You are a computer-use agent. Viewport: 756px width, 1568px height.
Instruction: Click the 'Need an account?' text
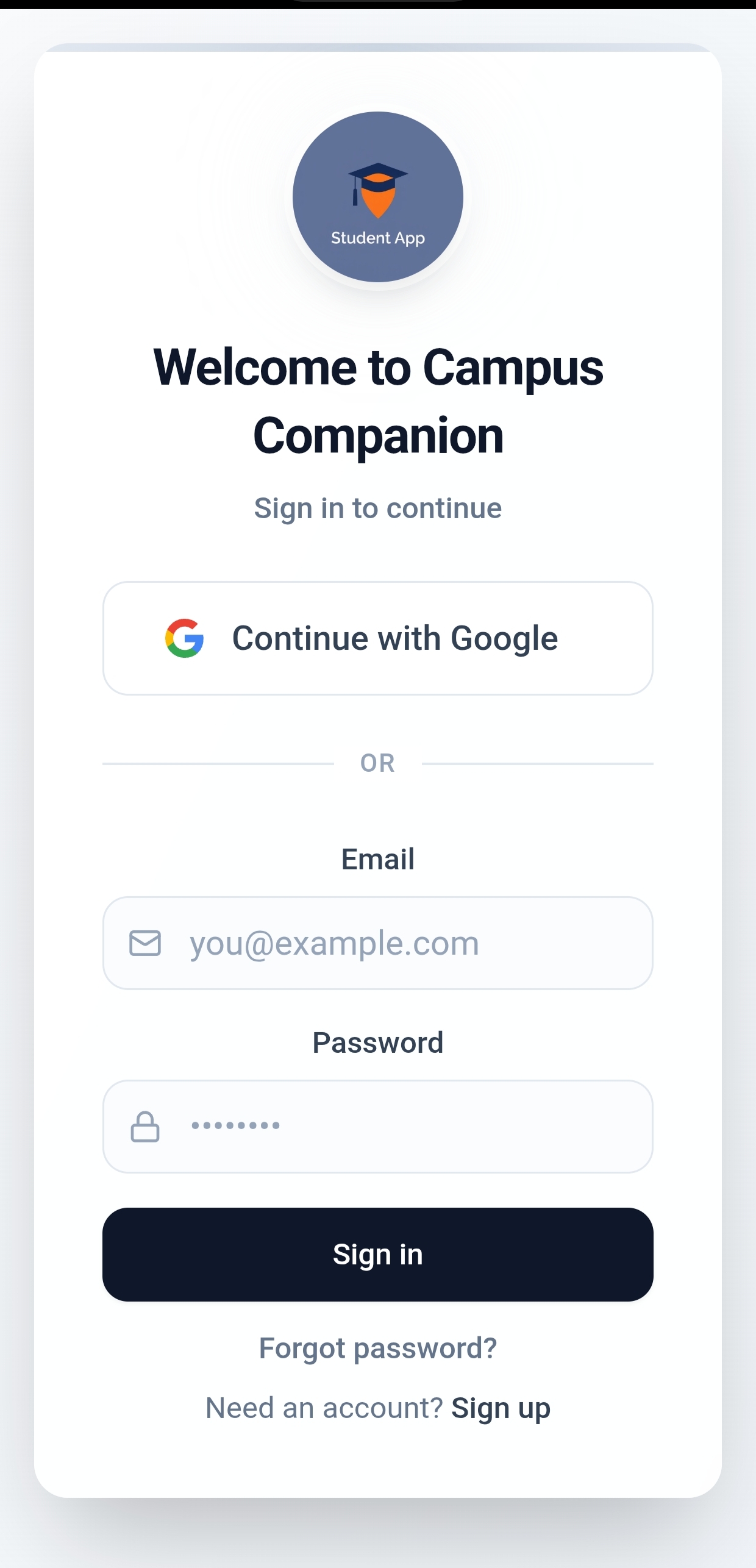click(x=324, y=1408)
